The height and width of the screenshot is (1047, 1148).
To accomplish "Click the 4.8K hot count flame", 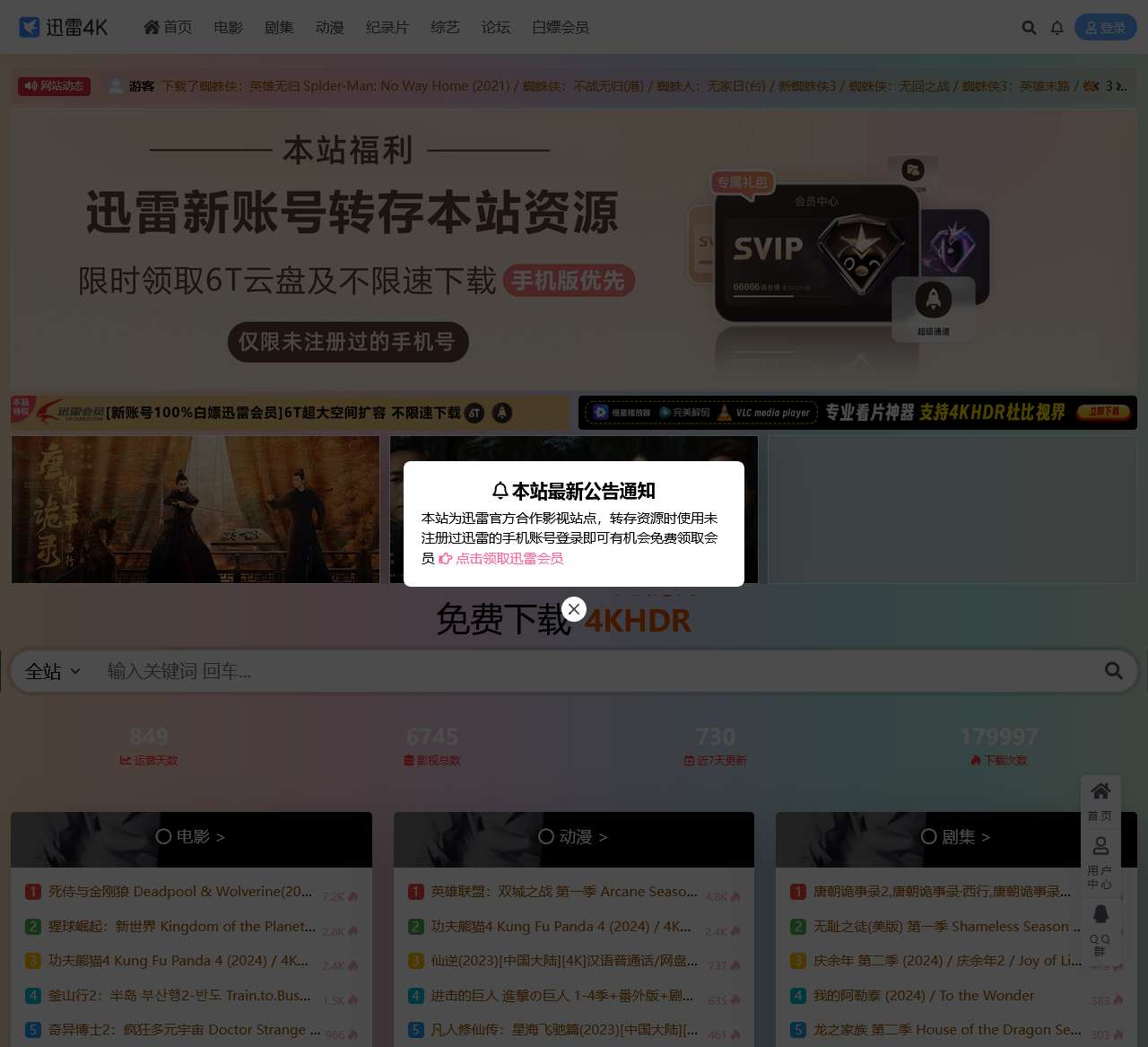I will (x=723, y=896).
